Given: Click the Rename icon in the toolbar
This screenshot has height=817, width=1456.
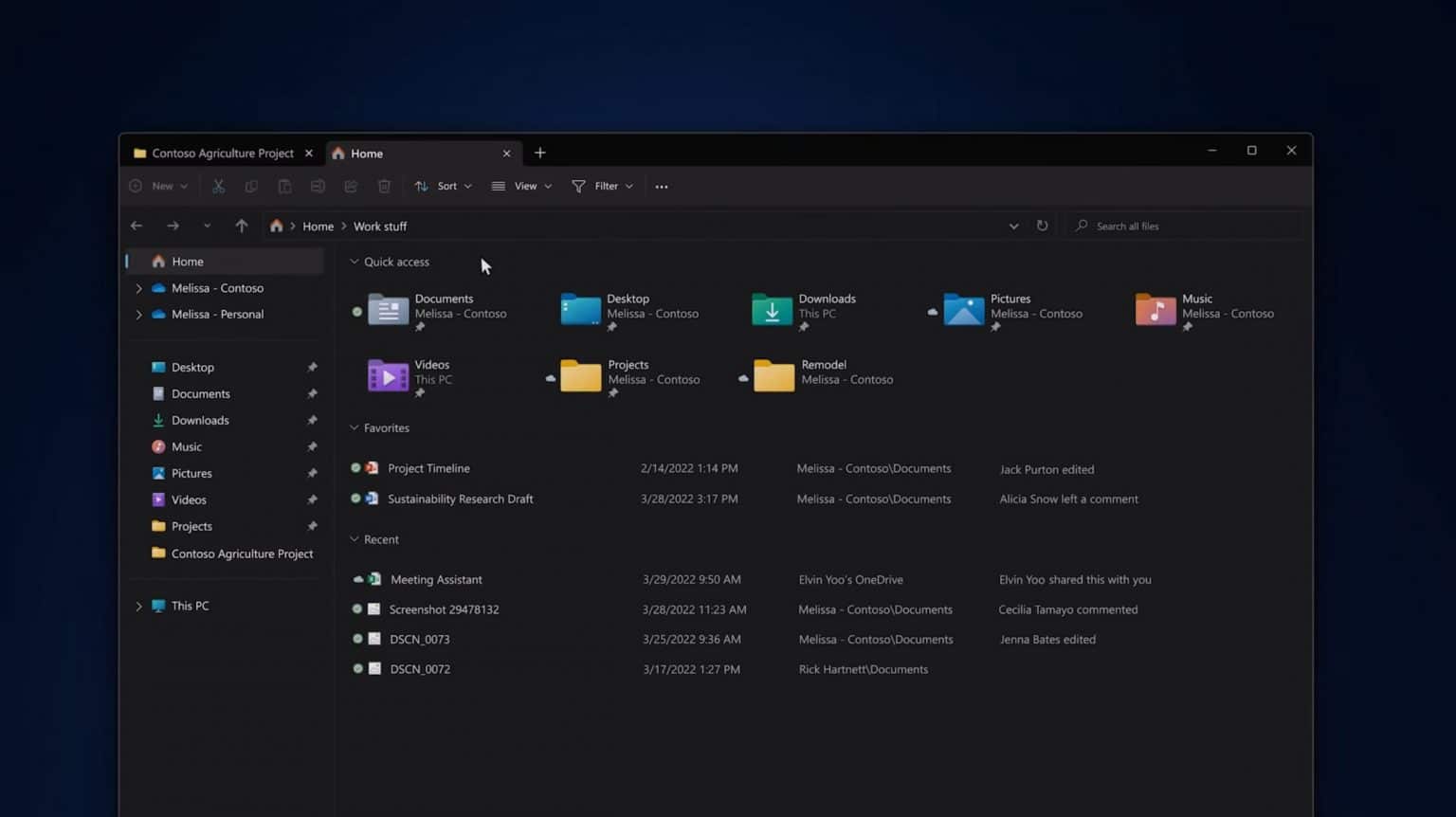Looking at the screenshot, I should [x=319, y=186].
